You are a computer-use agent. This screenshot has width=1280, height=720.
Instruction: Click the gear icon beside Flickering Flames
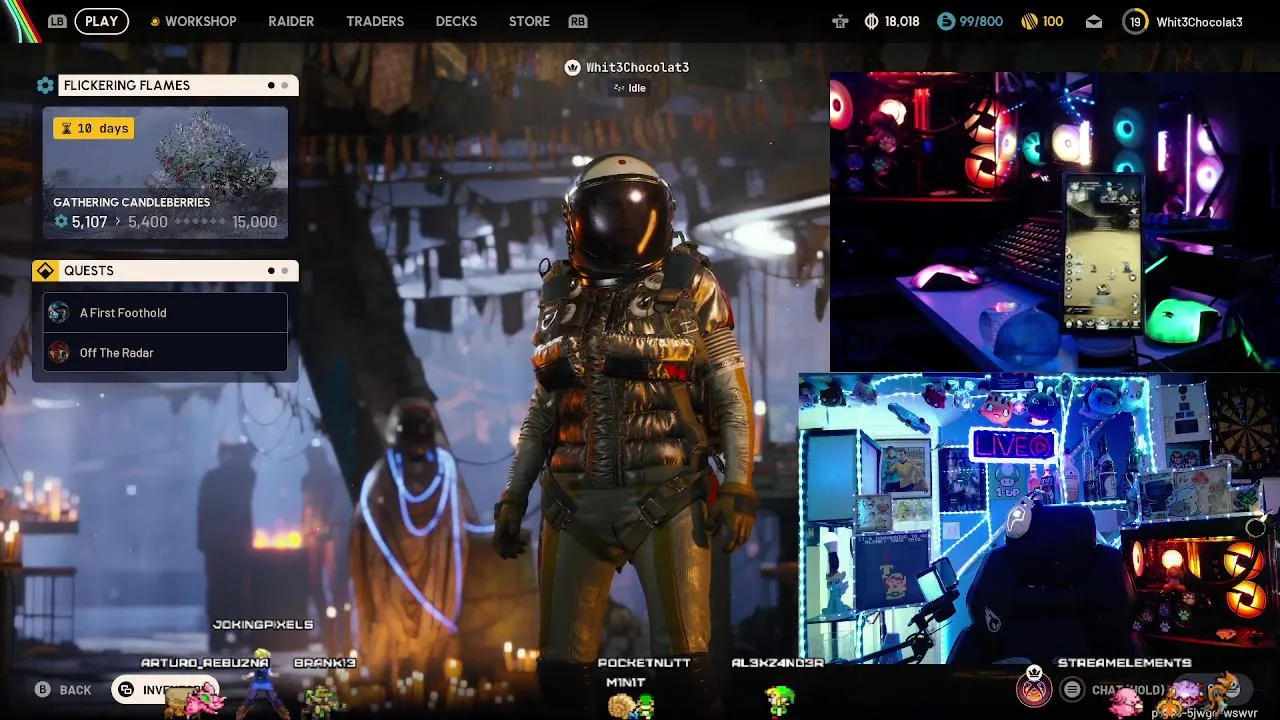click(45, 86)
